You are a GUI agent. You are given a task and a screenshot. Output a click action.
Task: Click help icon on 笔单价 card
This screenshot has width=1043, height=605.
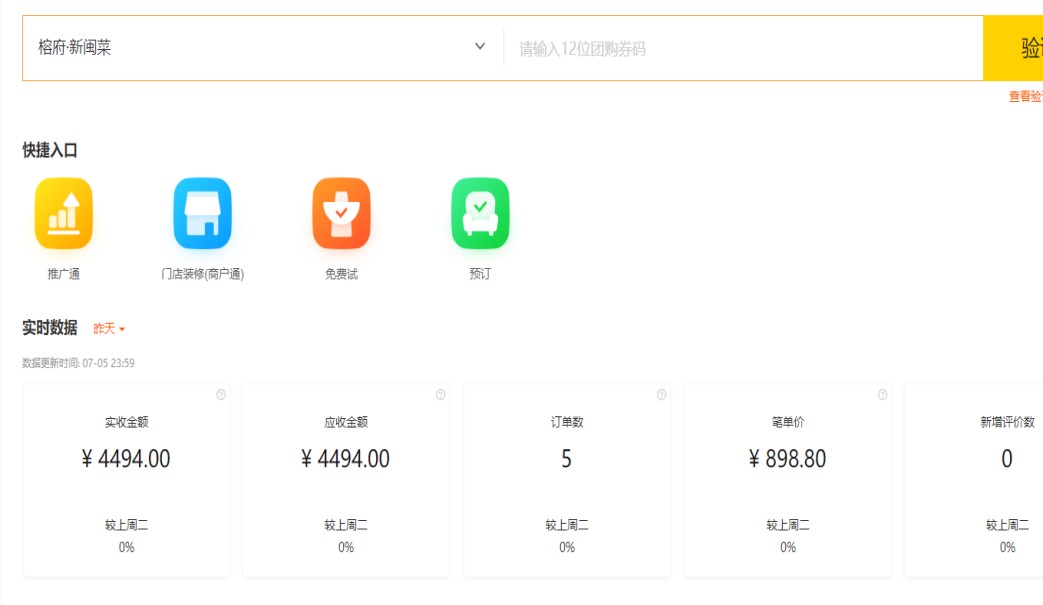(882, 395)
